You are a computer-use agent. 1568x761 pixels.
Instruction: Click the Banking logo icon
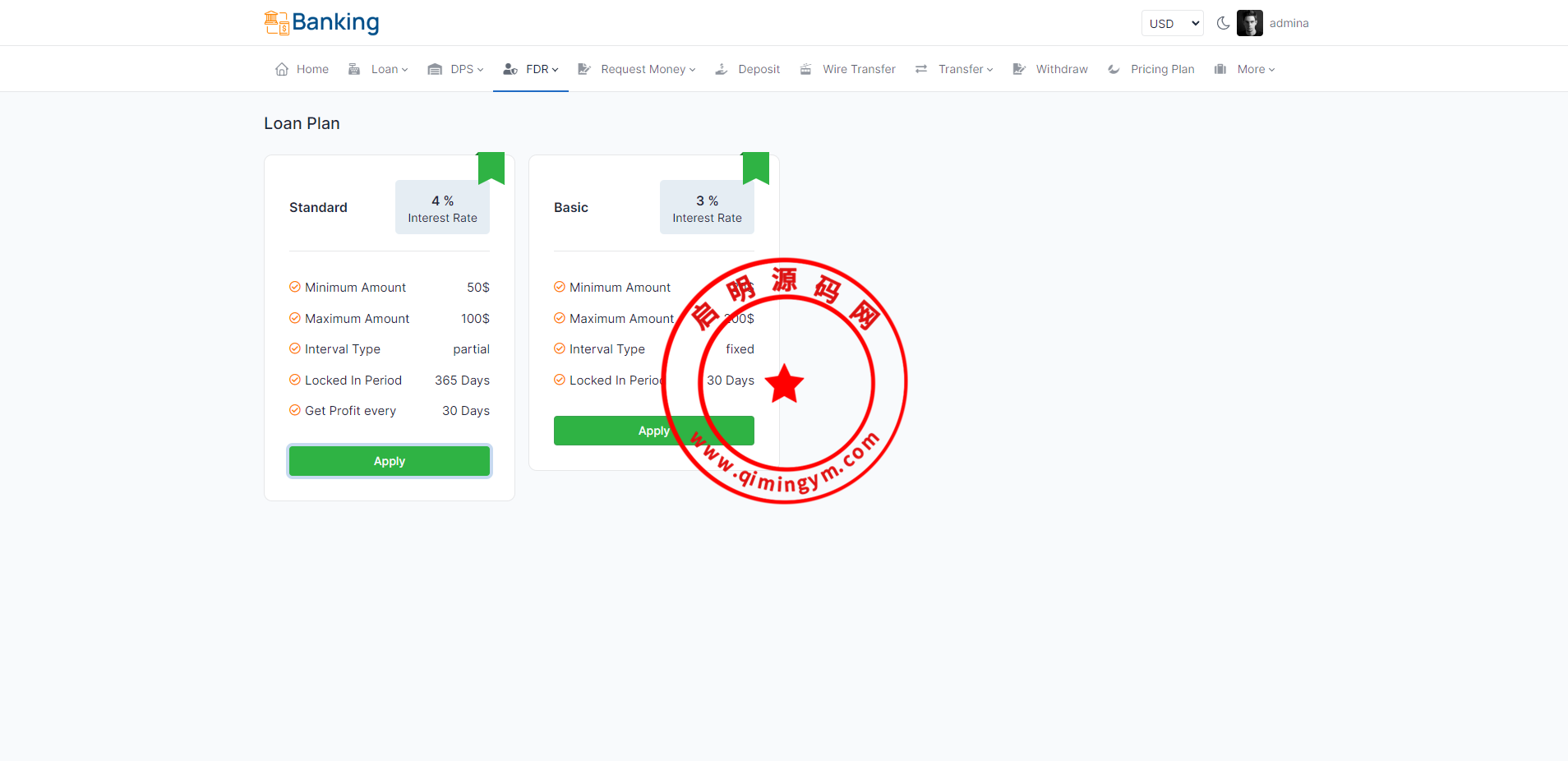276,23
